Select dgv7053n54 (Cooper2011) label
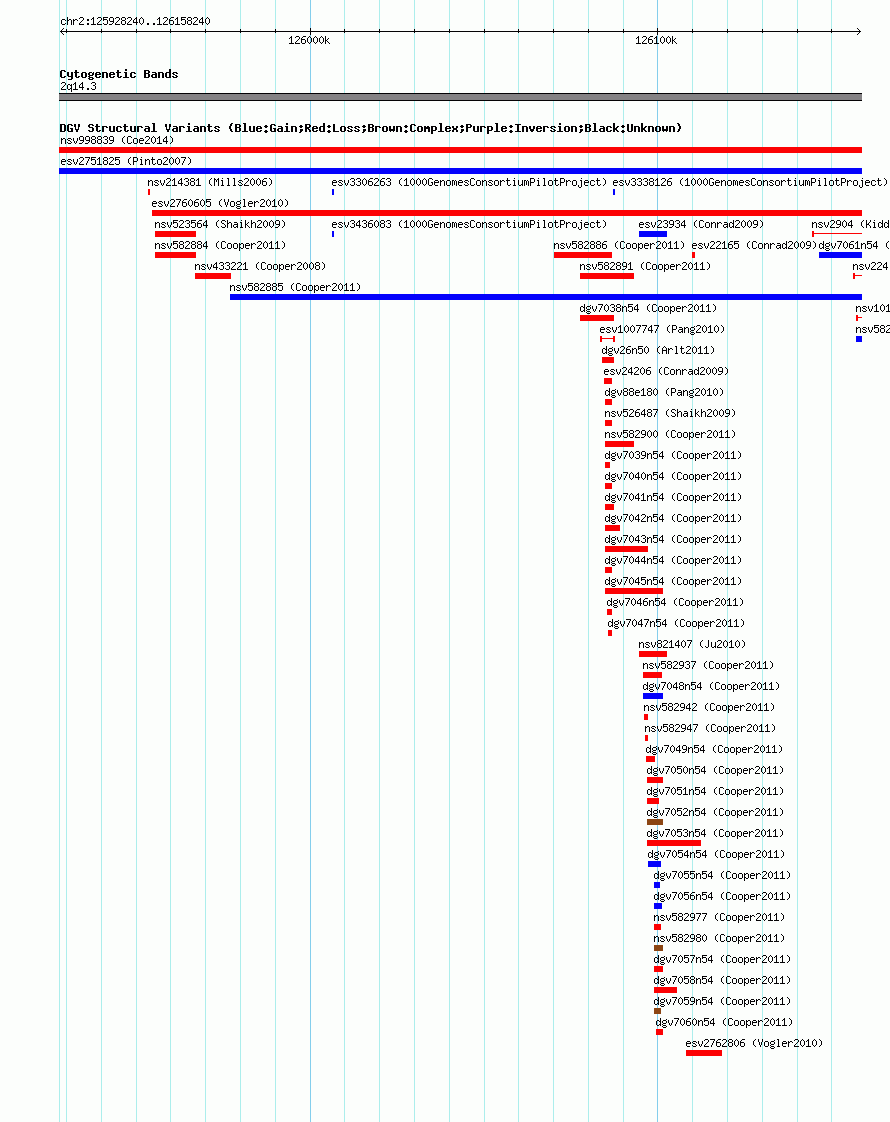This screenshot has height=1122, width=890. (715, 833)
